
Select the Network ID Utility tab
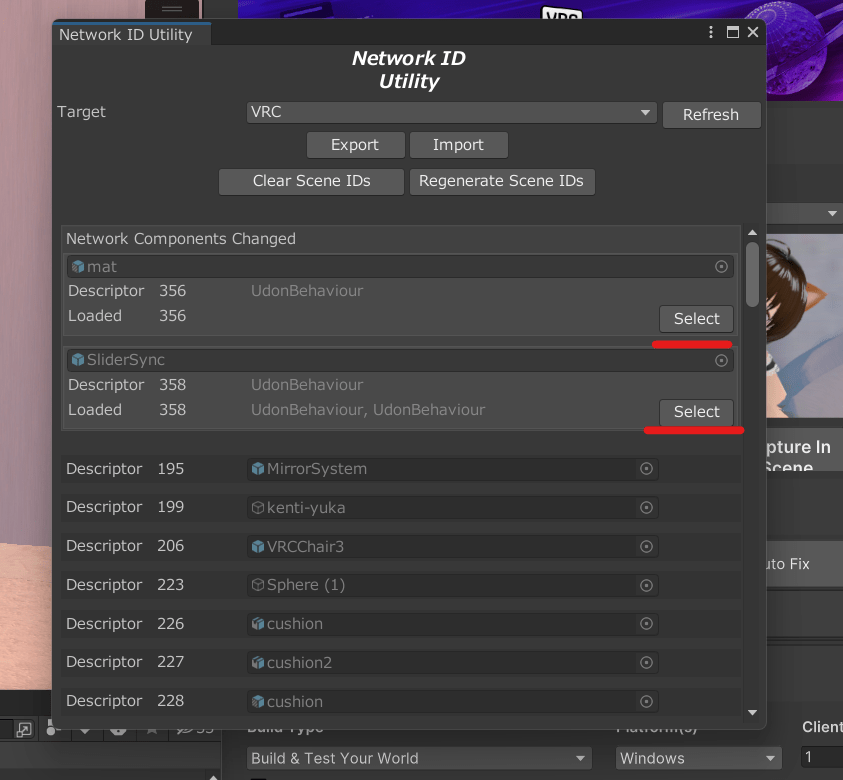point(126,34)
